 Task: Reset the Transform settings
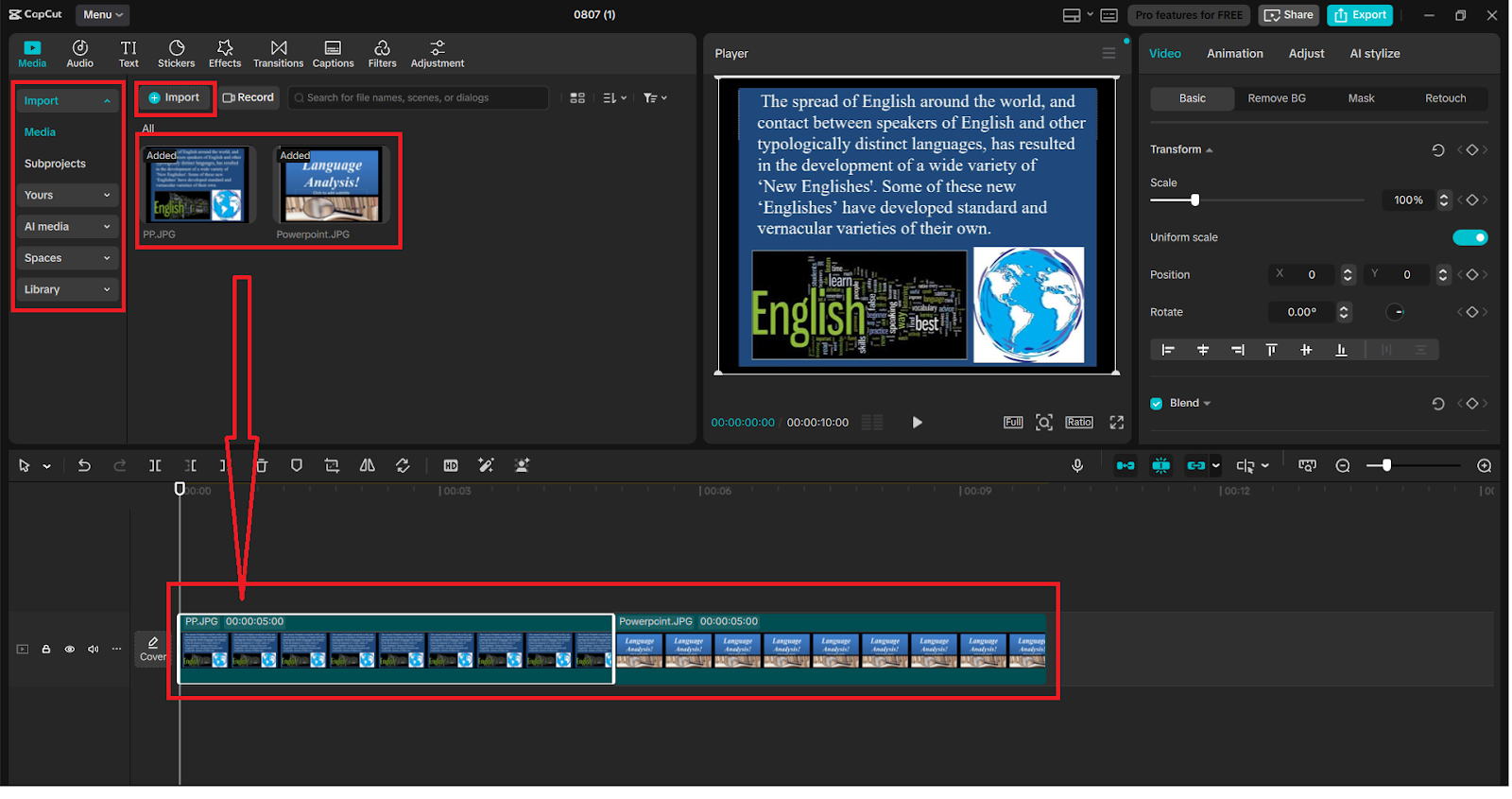pos(1438,149)
